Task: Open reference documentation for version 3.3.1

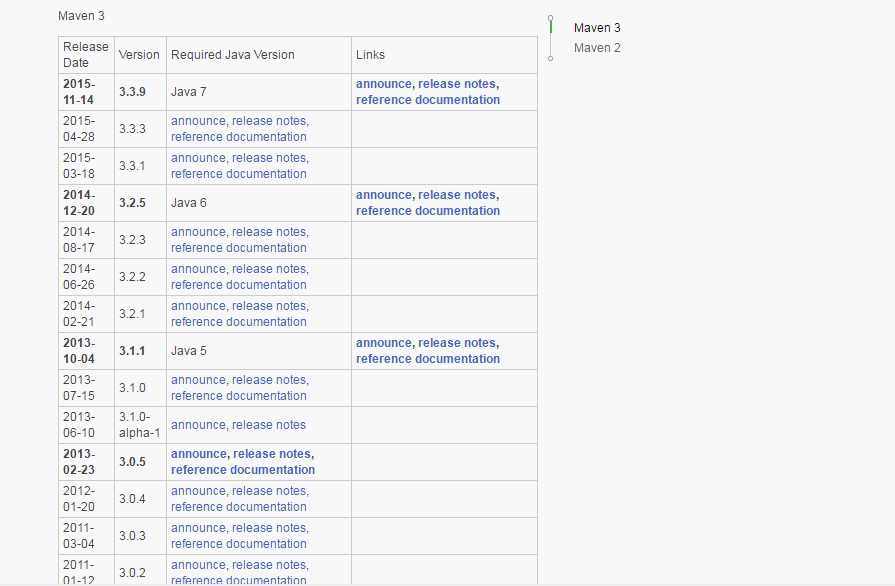Action: point(239,174)
